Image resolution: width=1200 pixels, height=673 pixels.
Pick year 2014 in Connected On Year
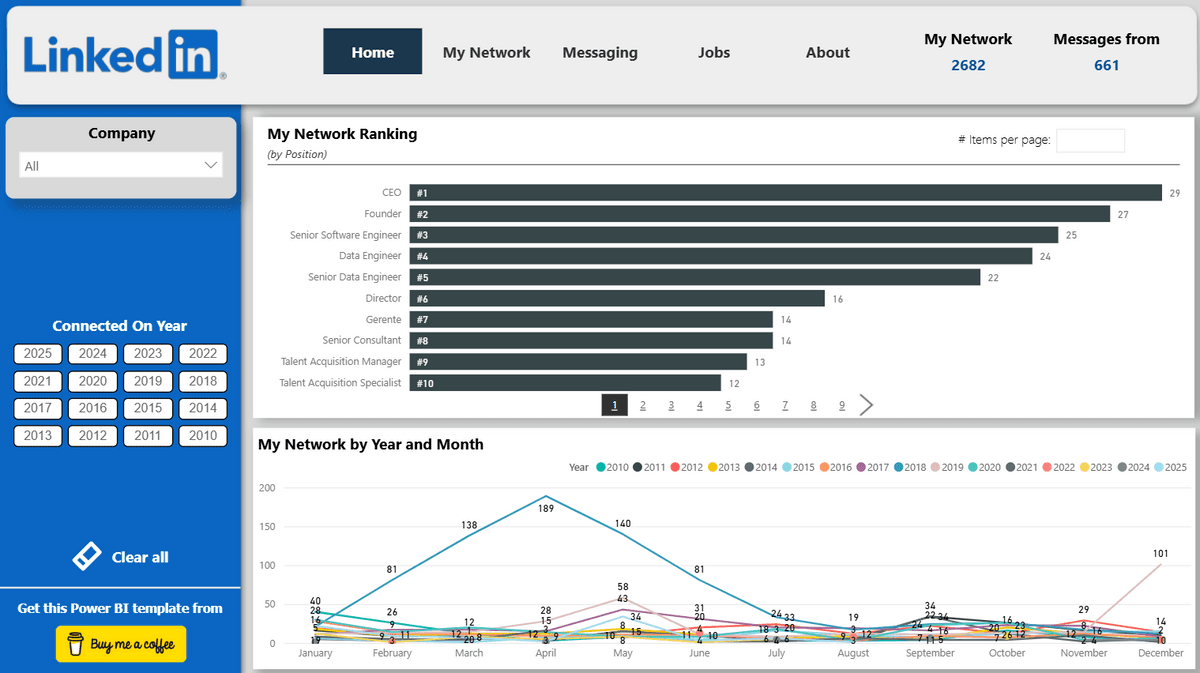(x=203, y=408)
